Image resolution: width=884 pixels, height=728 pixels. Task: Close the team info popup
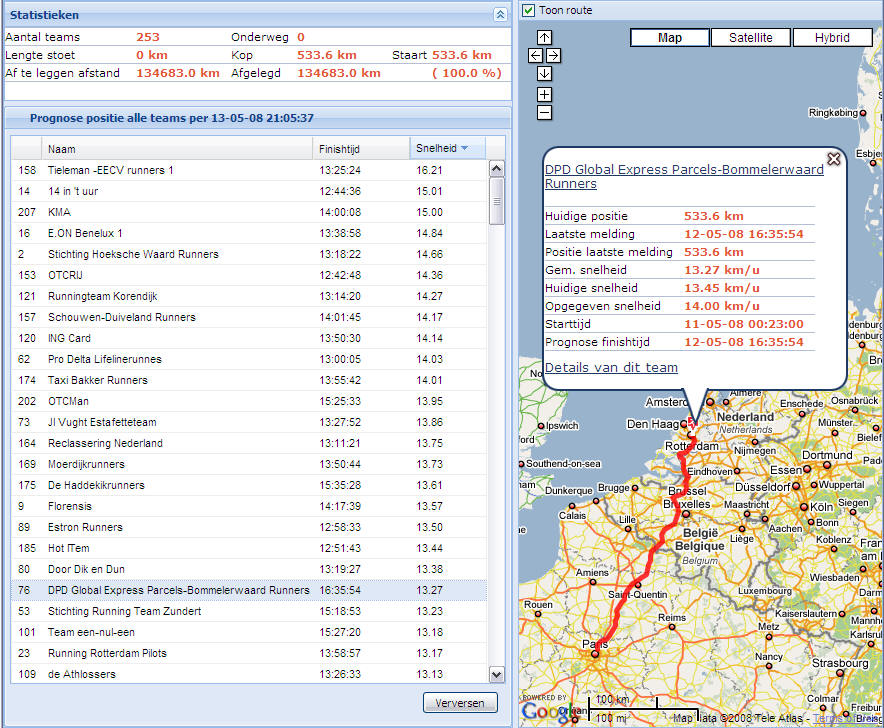[x=834, y=159]
